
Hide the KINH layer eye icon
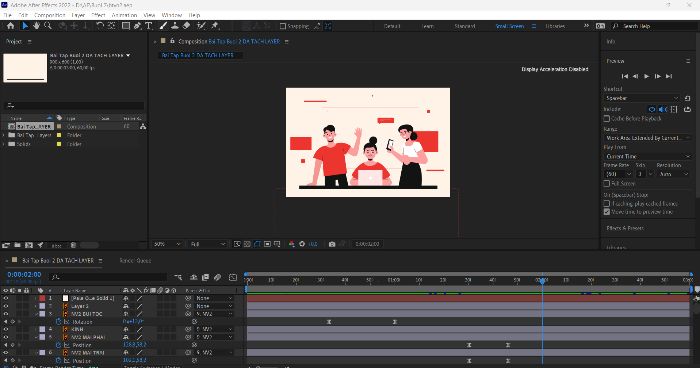[6, 330]
